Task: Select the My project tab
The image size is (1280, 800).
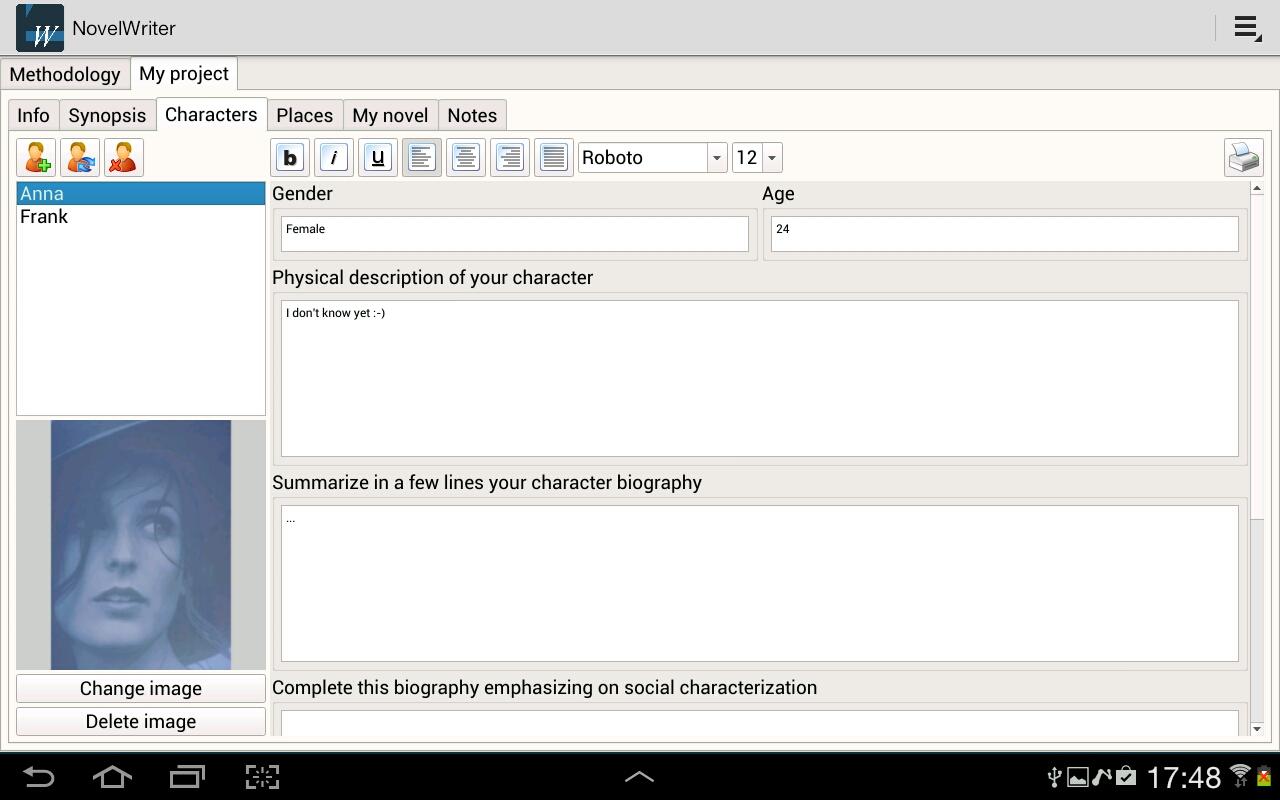Action: [184, 74]
